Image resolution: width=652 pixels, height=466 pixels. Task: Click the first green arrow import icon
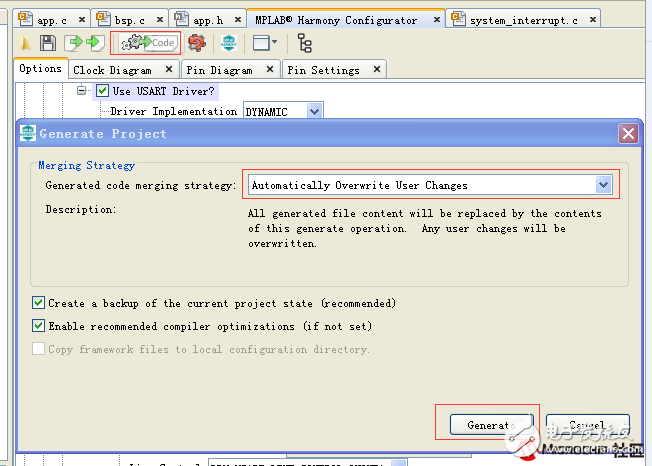[73, 43]
